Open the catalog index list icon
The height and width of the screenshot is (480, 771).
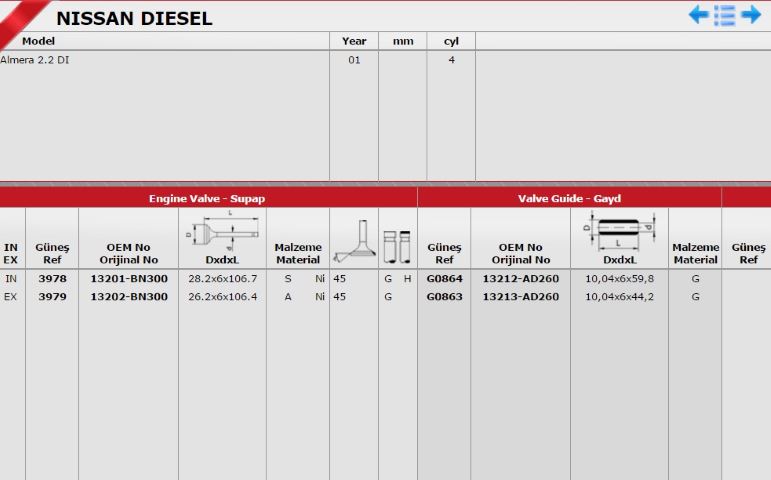tap(725, 15)
